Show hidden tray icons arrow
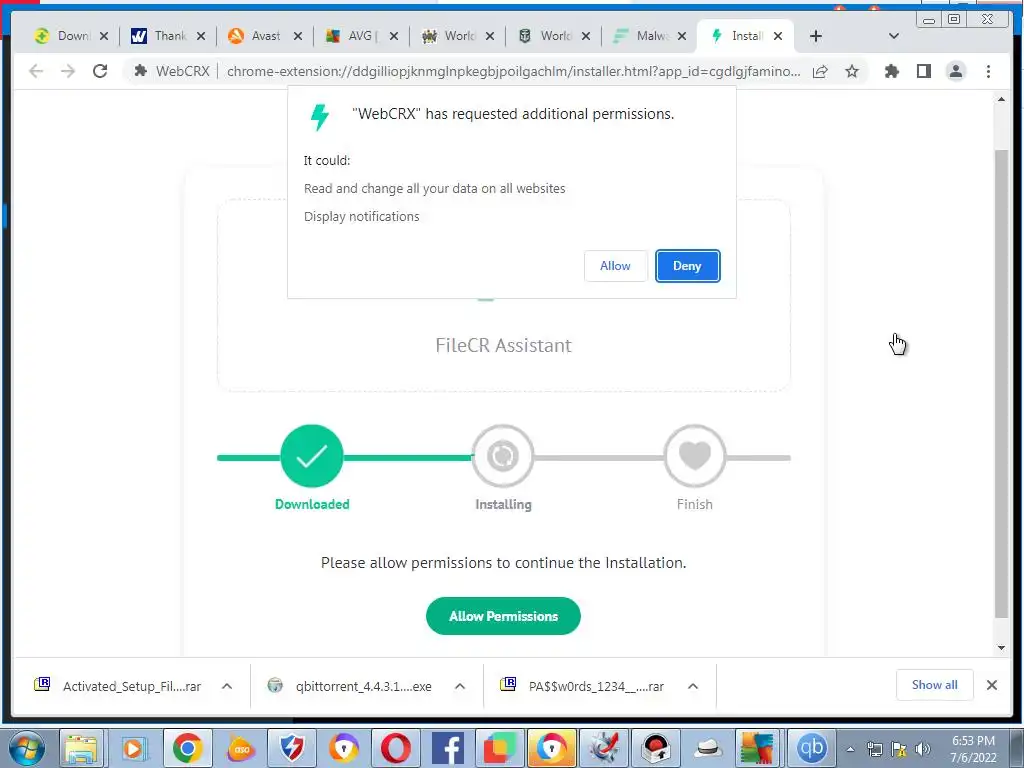This screenshot has height=768, width=1024. [850, 749]
